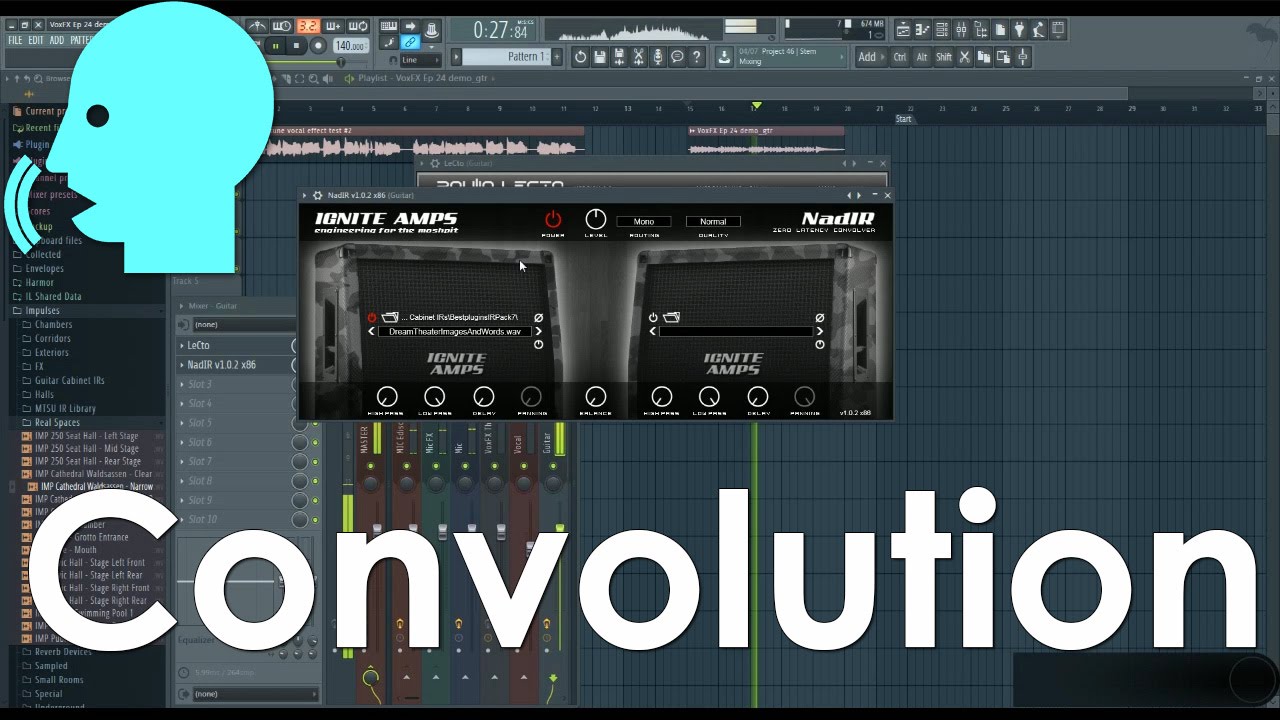
Task: Open the ADD menu
Action: (57, 41)
